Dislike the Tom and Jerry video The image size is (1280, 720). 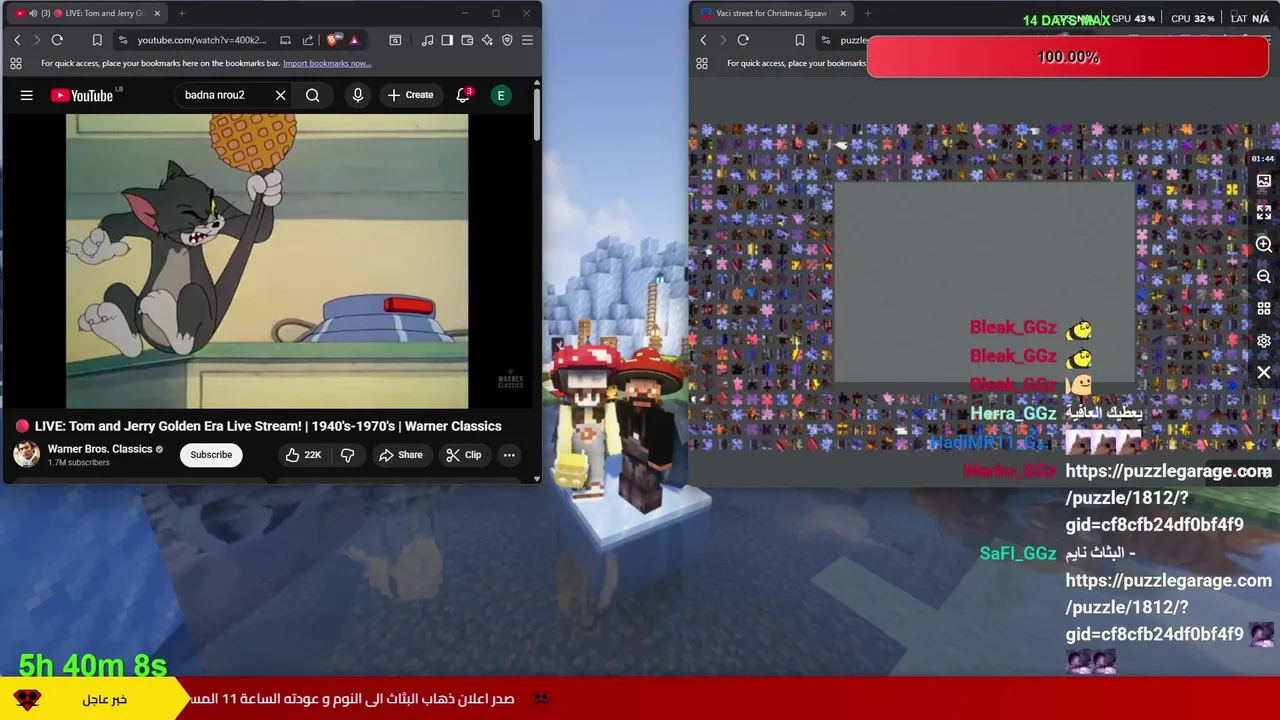pyautogui.click(x=347, y=455)
